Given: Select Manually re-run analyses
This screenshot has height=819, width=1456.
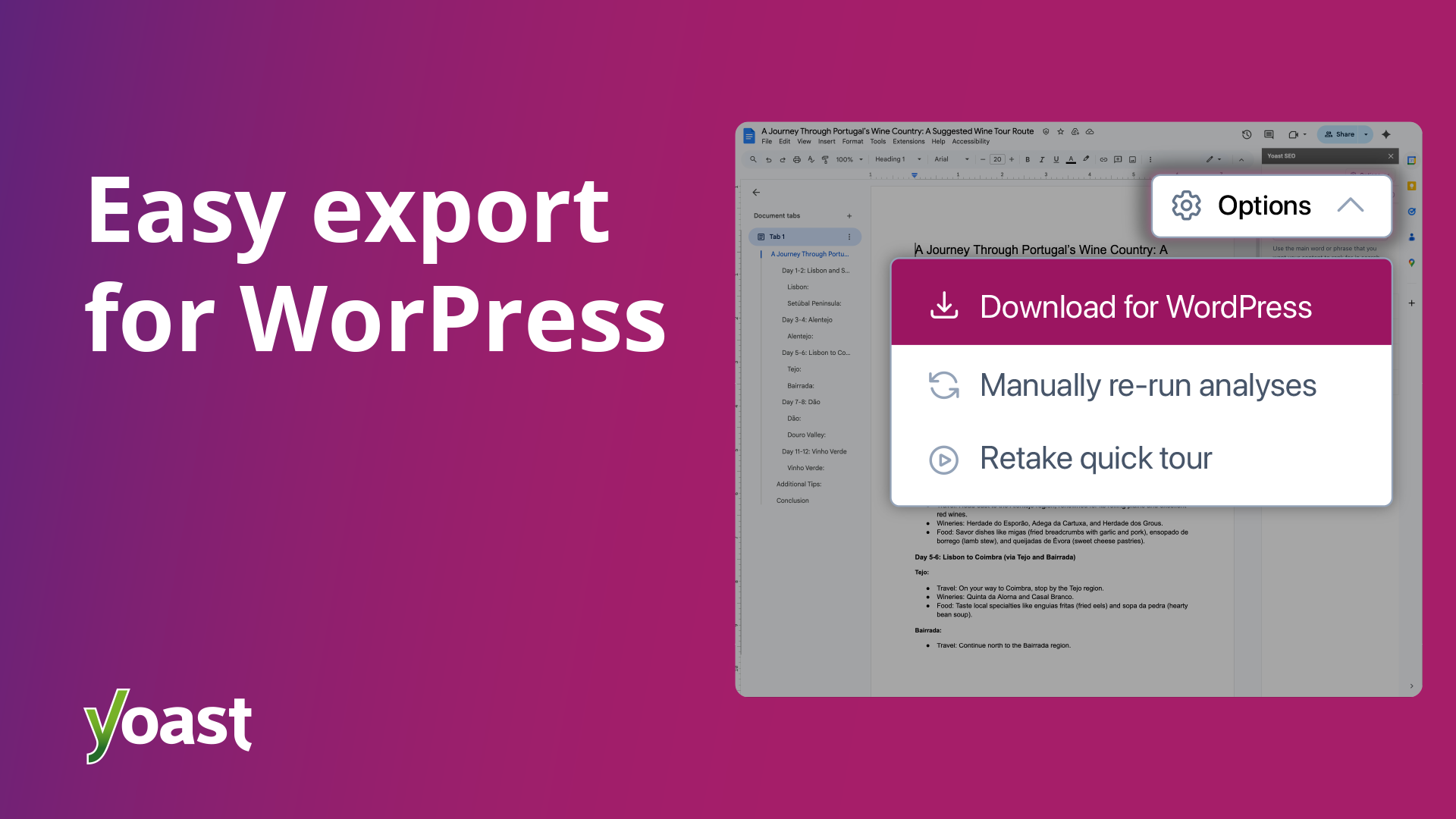Looking at the screenshot, I should (x=1141, y=385).
